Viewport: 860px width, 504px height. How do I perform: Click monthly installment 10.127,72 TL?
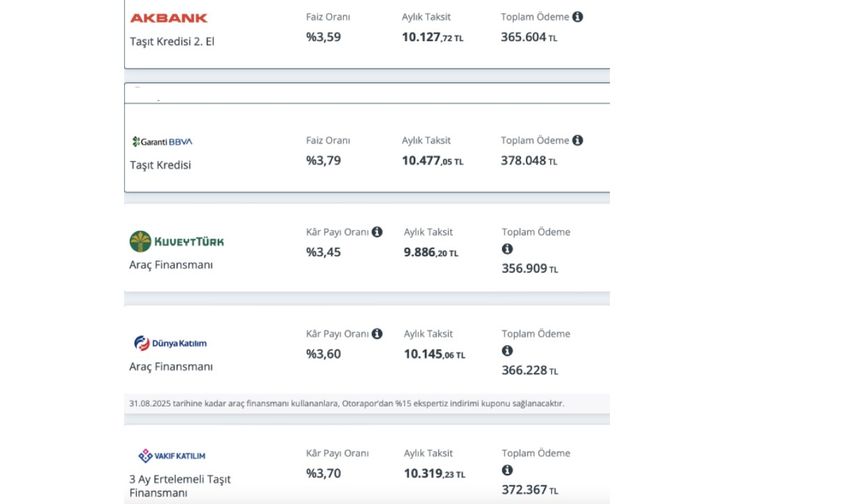point(433,37)
